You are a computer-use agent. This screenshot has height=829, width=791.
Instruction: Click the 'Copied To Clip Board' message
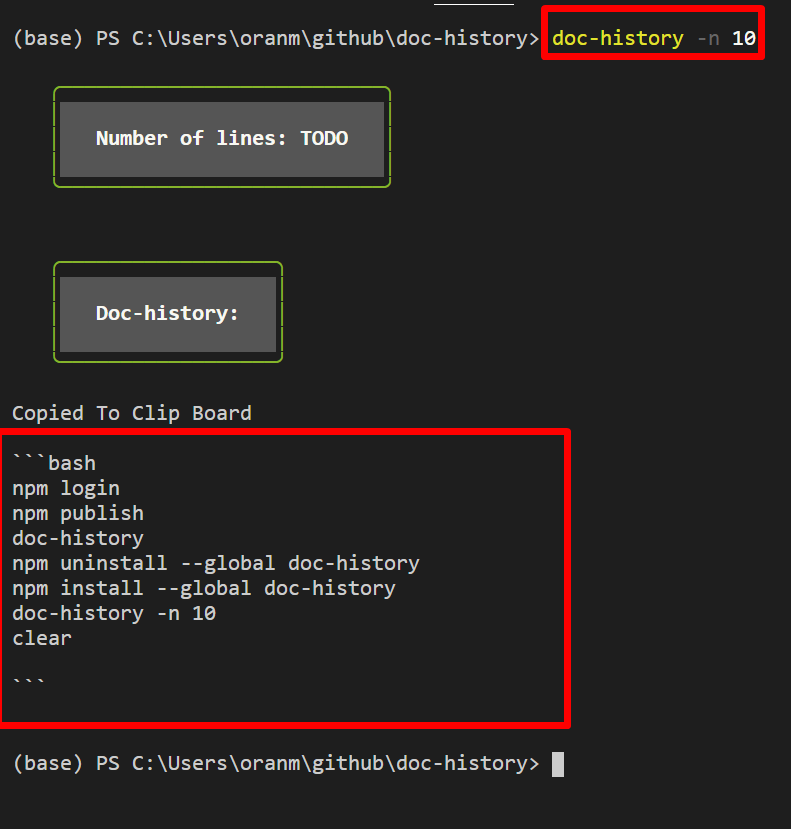[x=132, y=413]
